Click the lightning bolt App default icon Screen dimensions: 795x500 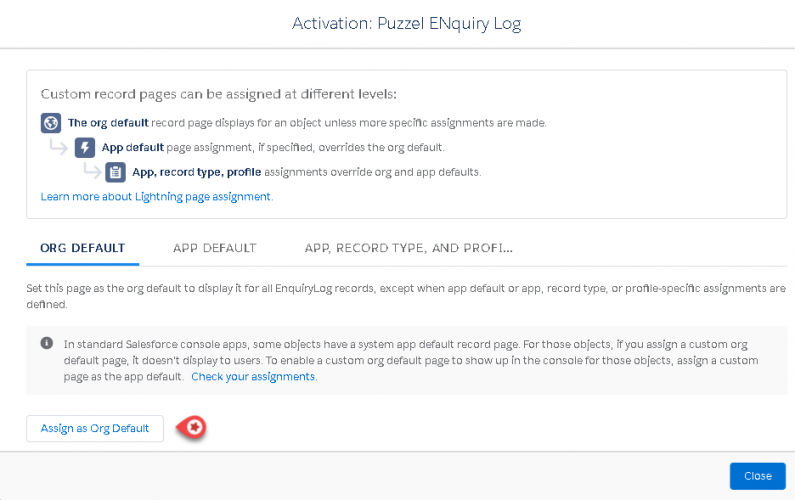coord(86,148)
